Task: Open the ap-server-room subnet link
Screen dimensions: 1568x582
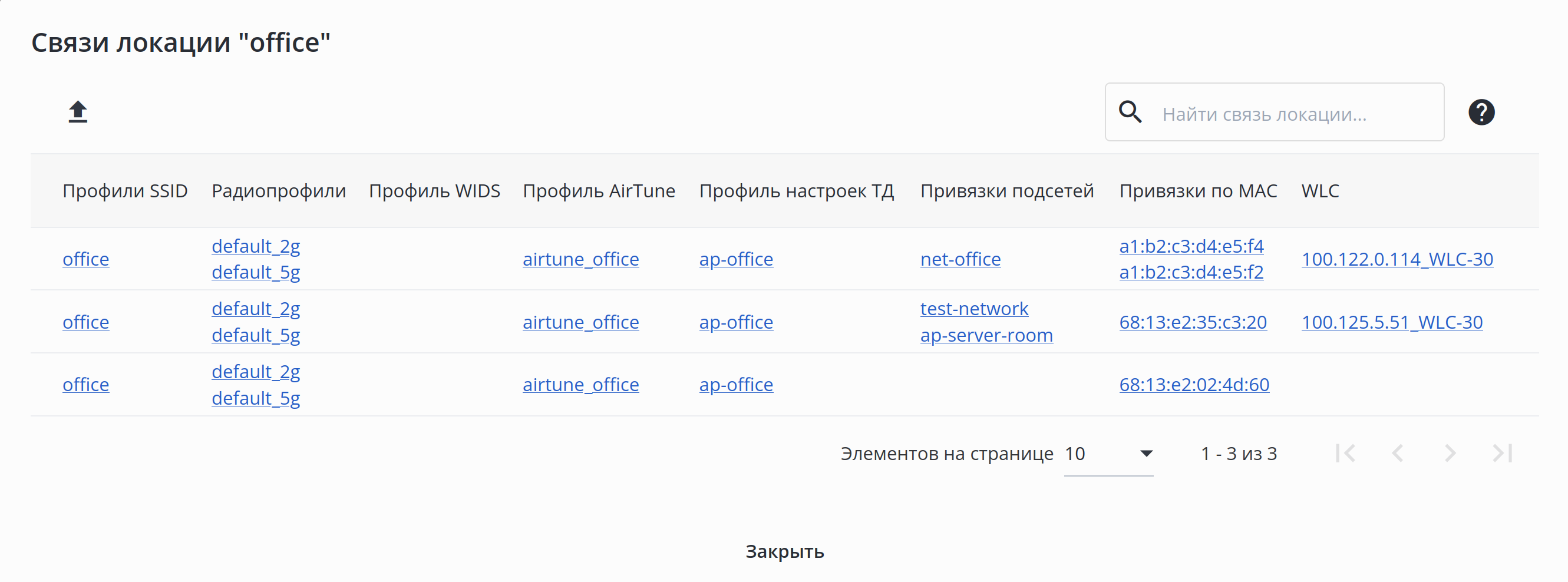Action: click(986, 335)
